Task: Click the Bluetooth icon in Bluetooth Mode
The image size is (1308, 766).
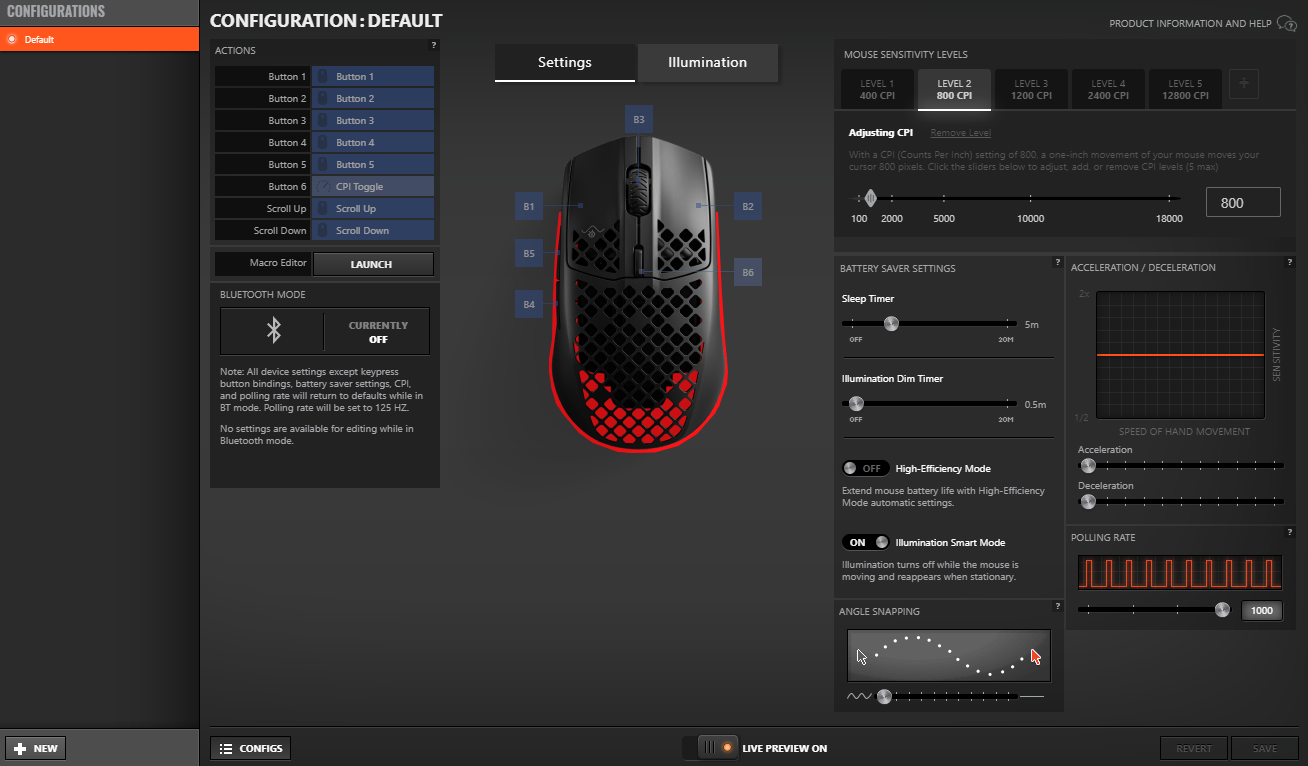Action: (x=274, y=331)
